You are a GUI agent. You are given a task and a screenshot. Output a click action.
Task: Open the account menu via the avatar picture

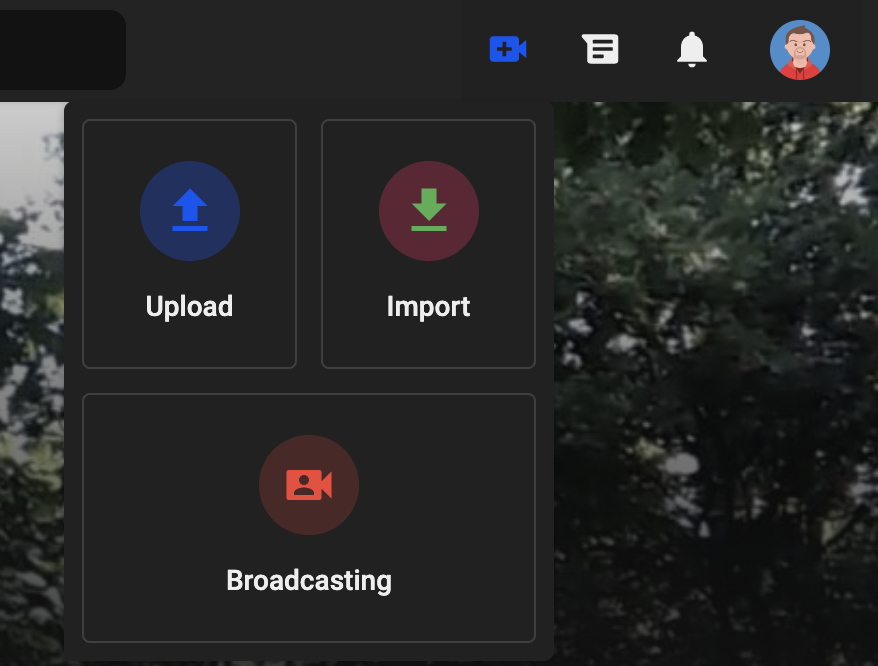point(799,49)
